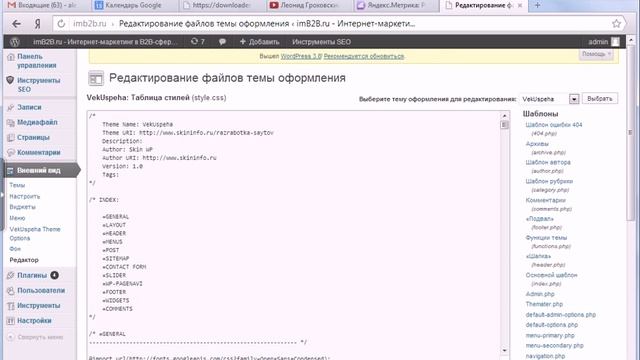
Task: Open theme selection dropdown VekUspeha
Action: (x=549, y=99)
